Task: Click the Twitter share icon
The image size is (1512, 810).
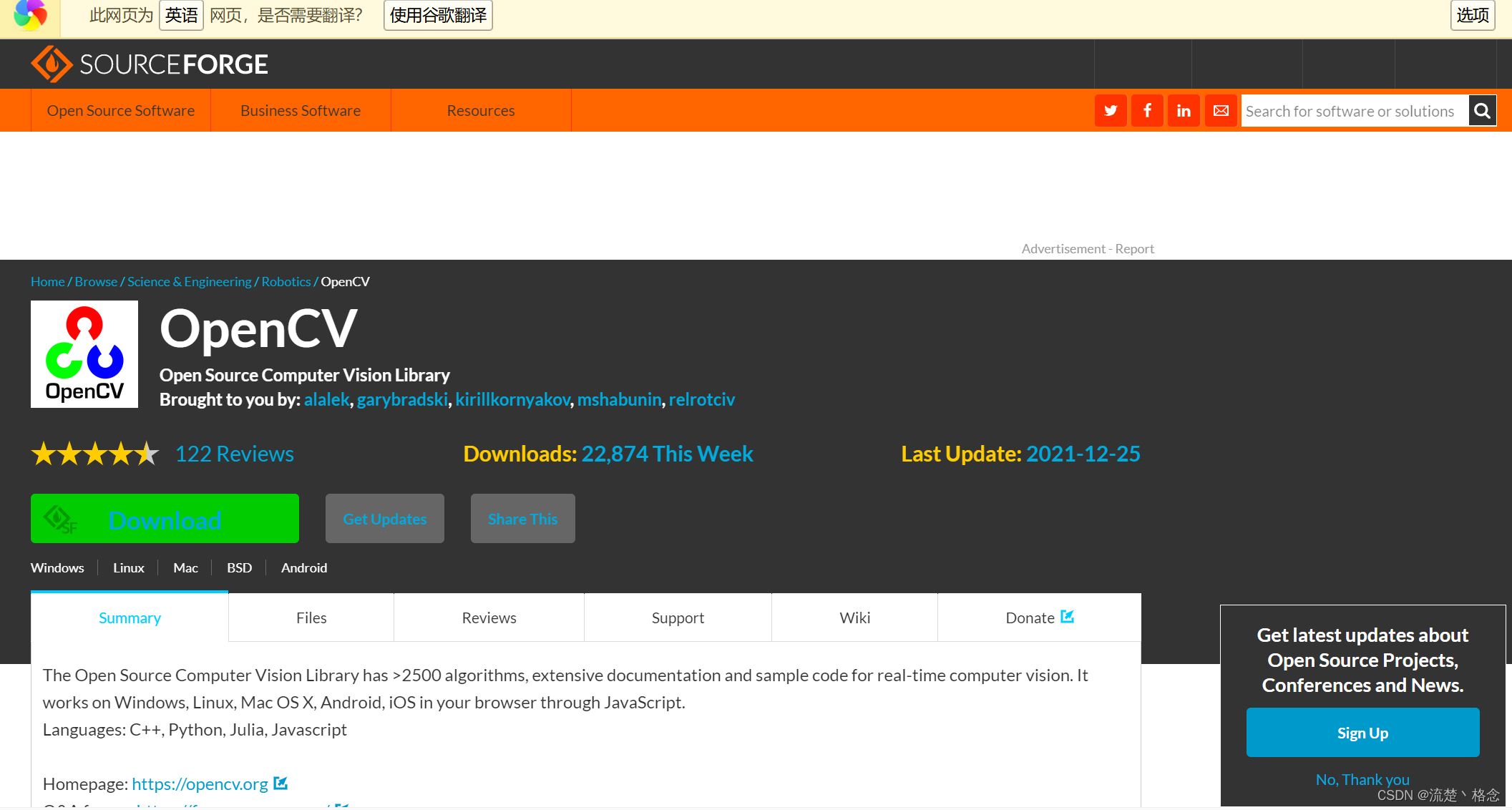Action: point(1111,111)
